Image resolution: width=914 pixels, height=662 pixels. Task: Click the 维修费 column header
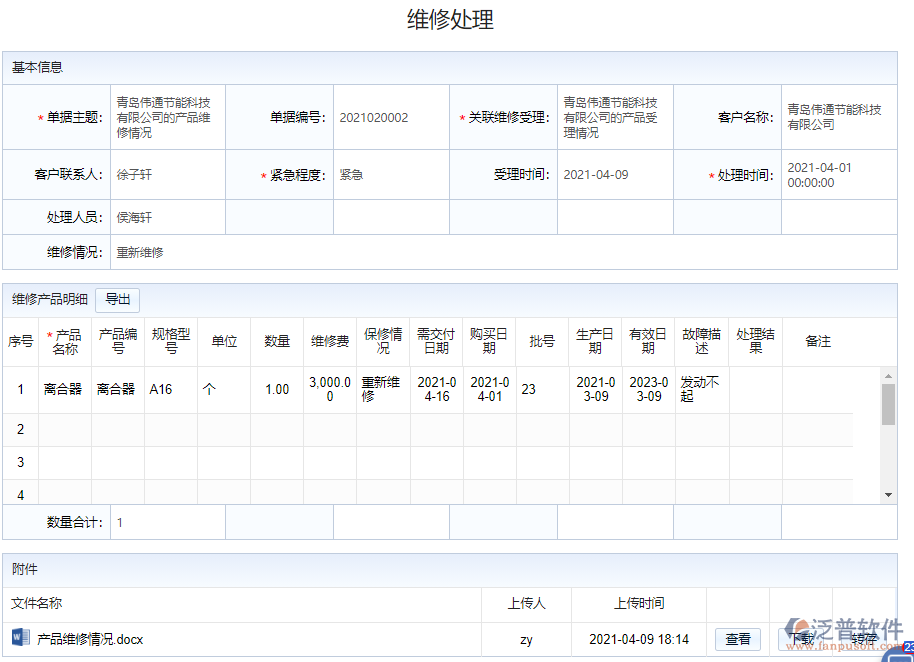coord(329,340)
